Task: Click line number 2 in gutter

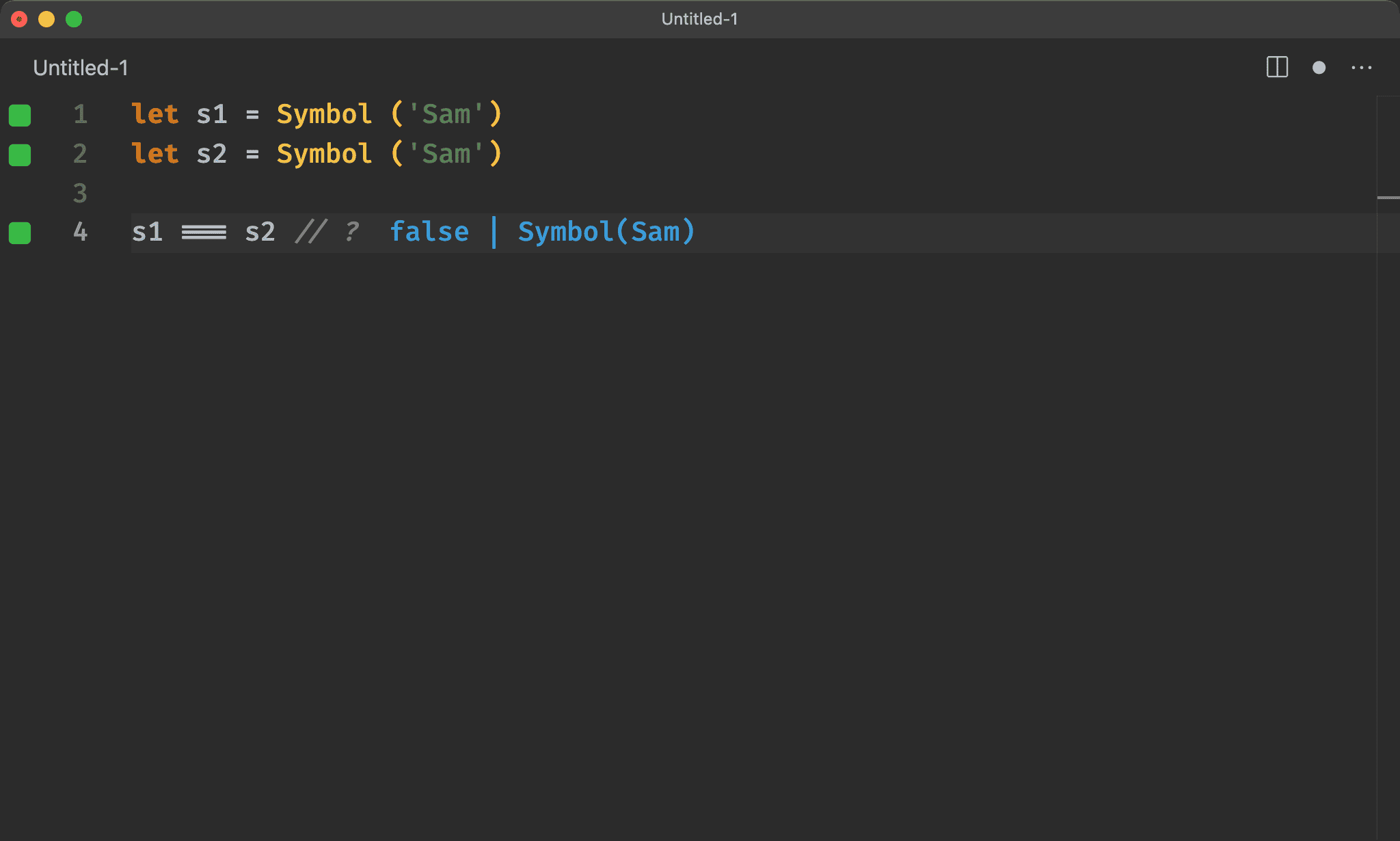Action: coord(80,154)
